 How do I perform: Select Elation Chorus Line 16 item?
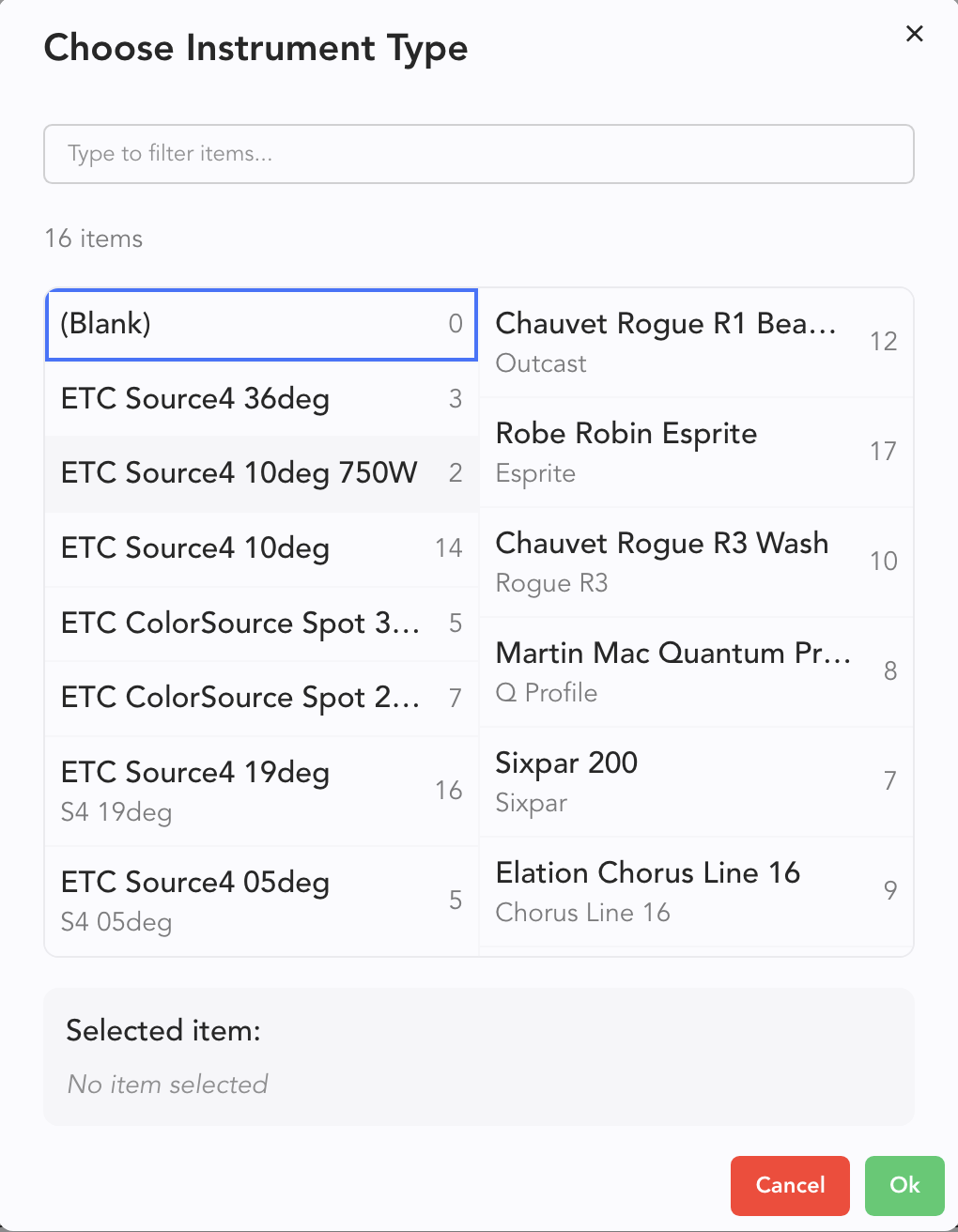pos(695,891)
